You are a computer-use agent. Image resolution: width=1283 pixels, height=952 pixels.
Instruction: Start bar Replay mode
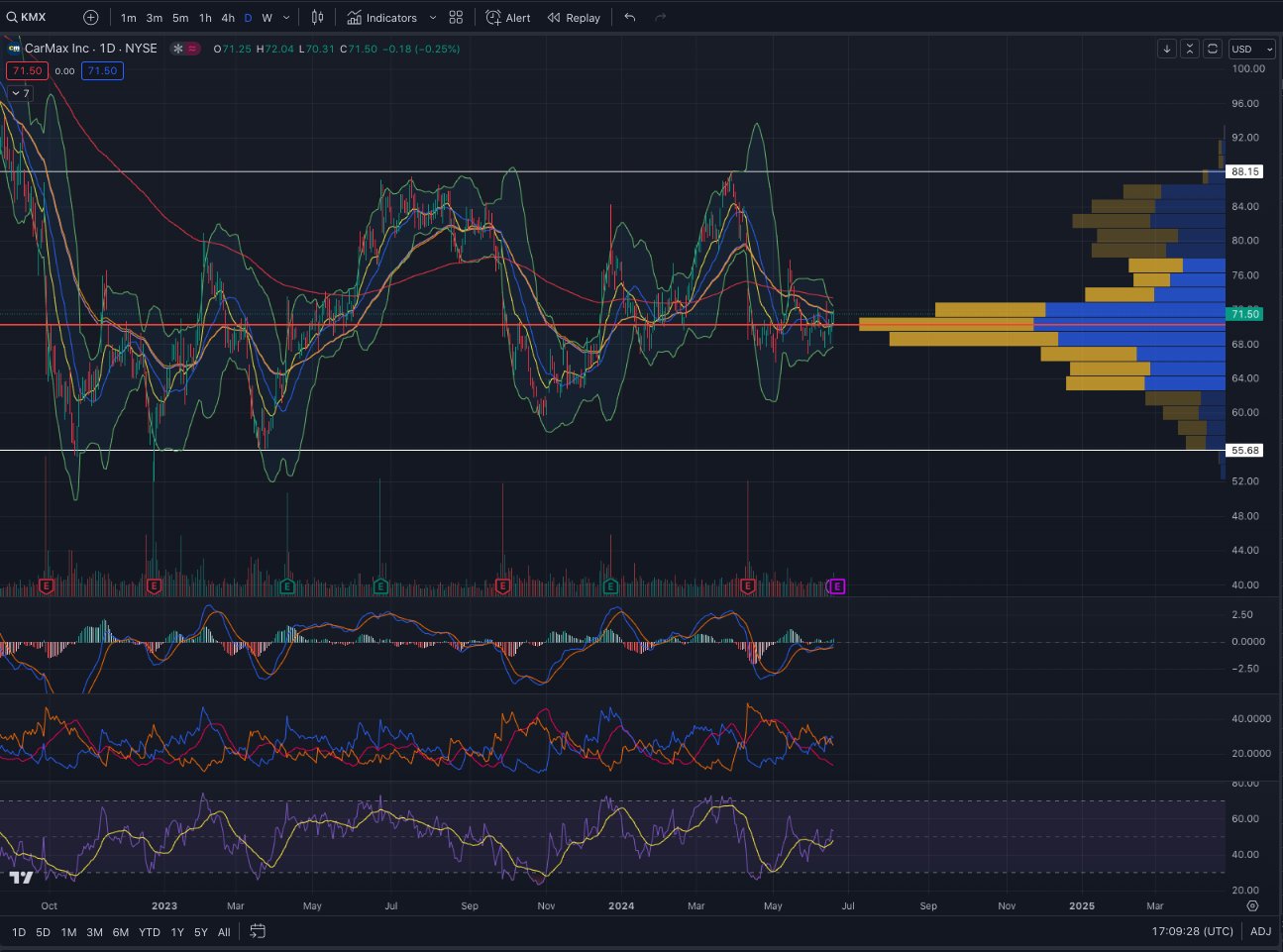point(574,18)
